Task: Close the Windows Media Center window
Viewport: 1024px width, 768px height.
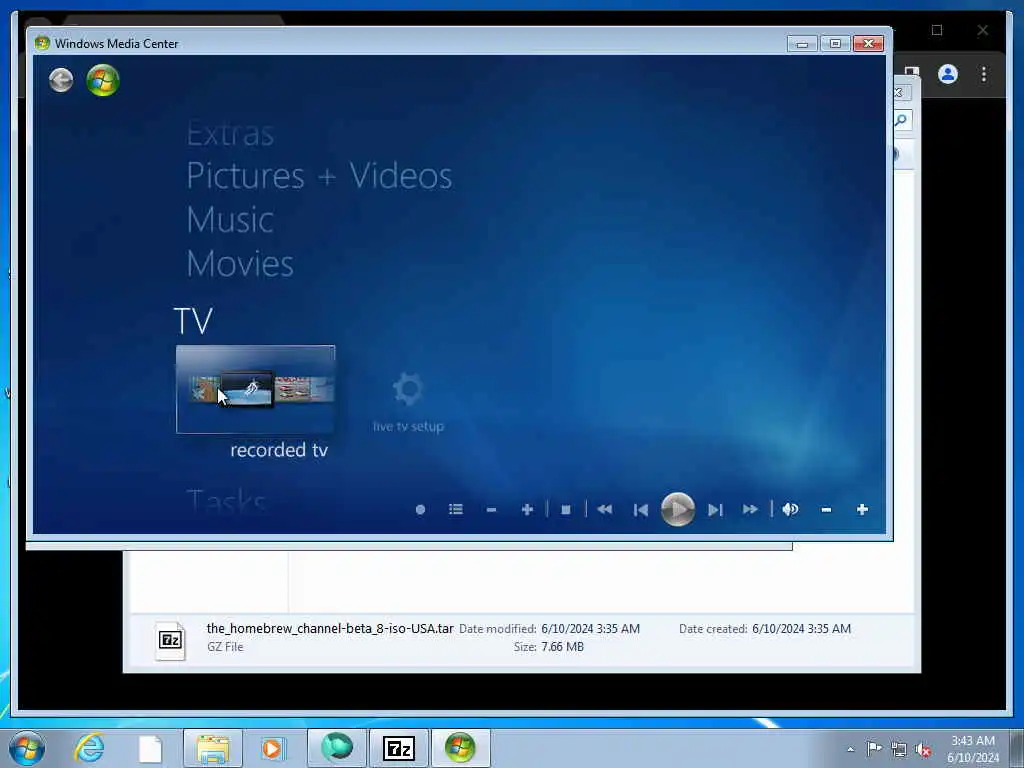Action: pyautogui.click(x=869, y=44)
